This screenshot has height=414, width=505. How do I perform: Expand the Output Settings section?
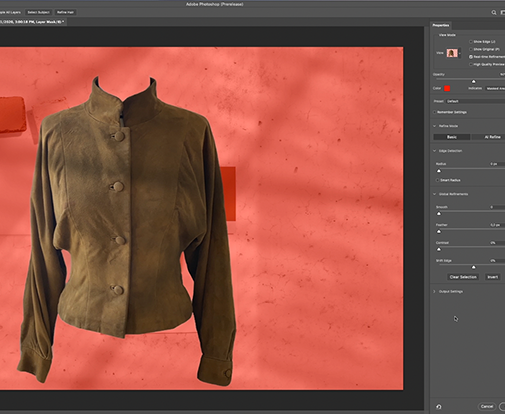coord(434,292)
